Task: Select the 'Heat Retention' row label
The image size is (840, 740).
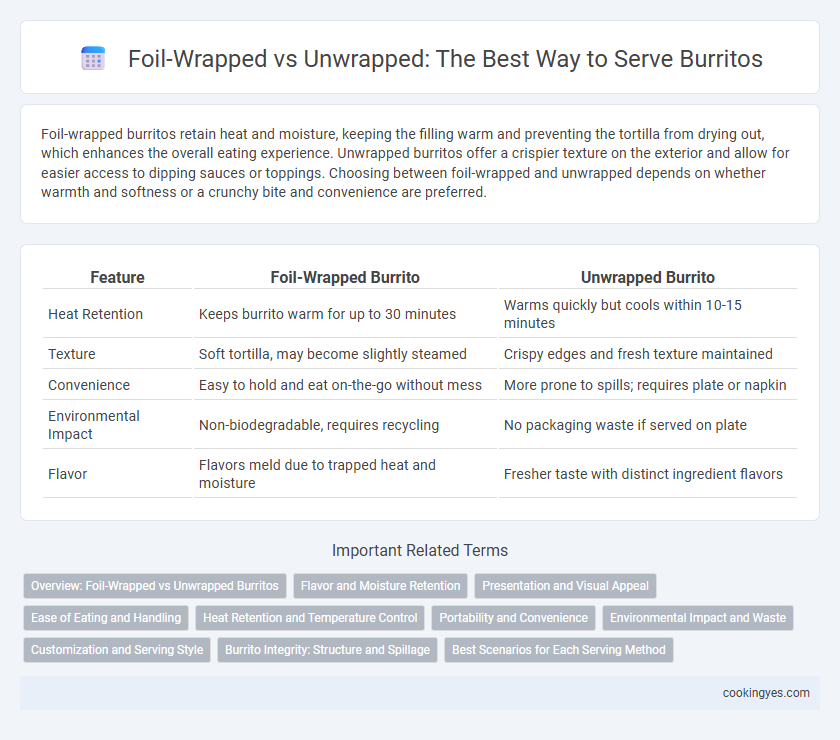Action: point(95,314)
